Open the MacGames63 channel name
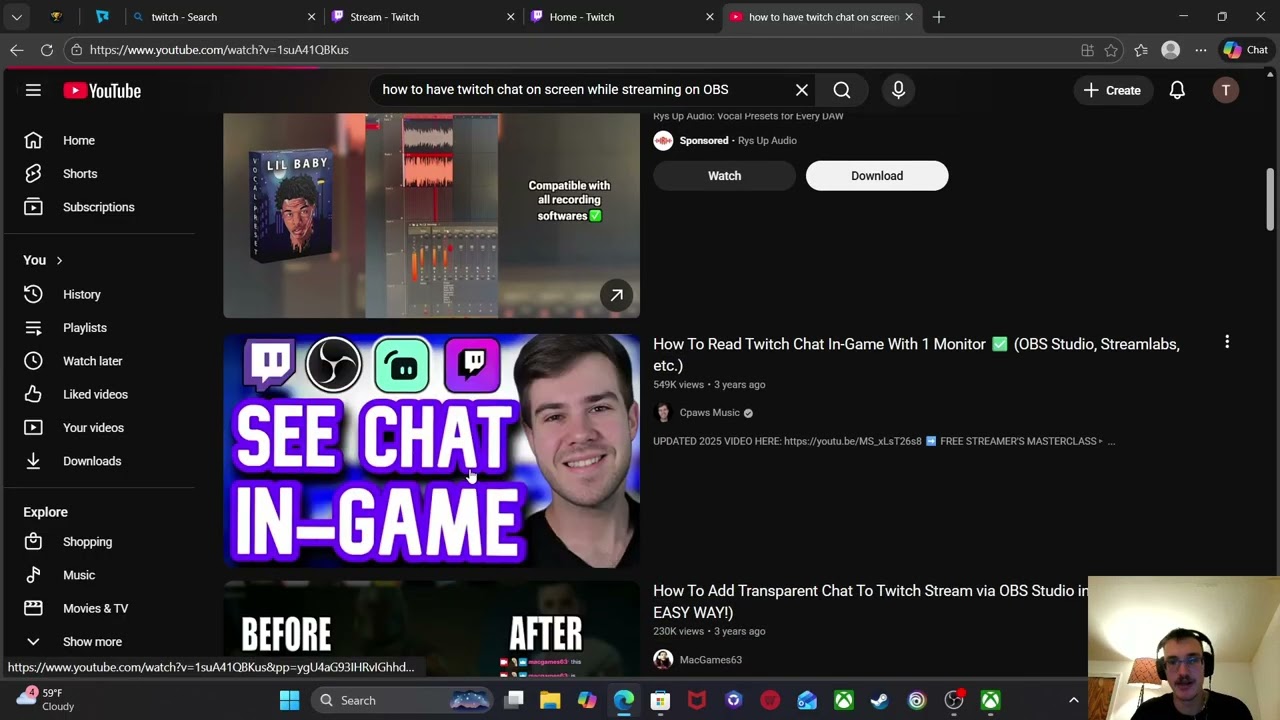The width and height of the screenshot is (1280, 720). (x=710, y=660)
